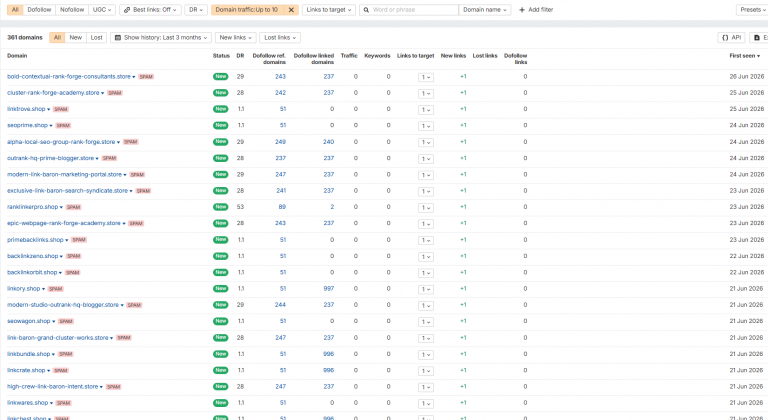Click linked domains value 240 for alpha-local-seo-group row

point(329,142)
